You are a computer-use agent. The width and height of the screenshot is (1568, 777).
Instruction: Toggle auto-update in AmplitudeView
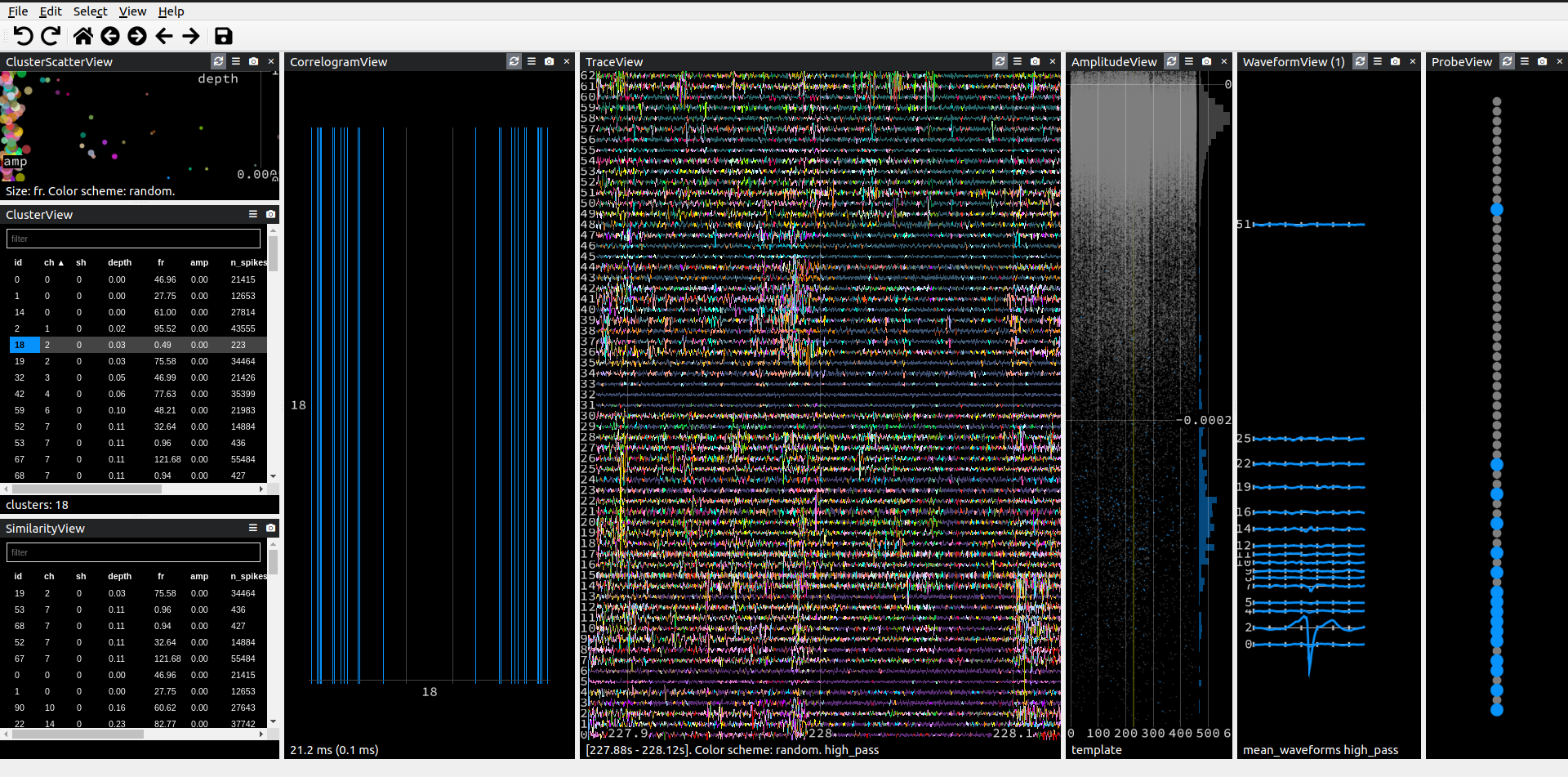1171,61
